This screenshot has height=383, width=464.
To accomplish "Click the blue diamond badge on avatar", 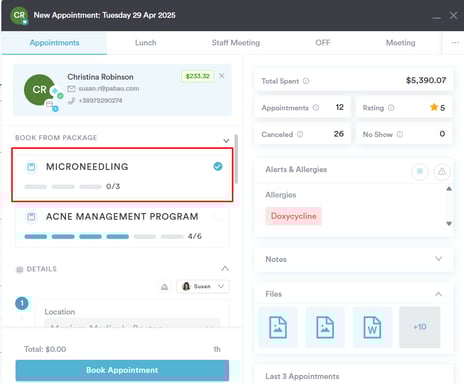I will coord(54,91).
